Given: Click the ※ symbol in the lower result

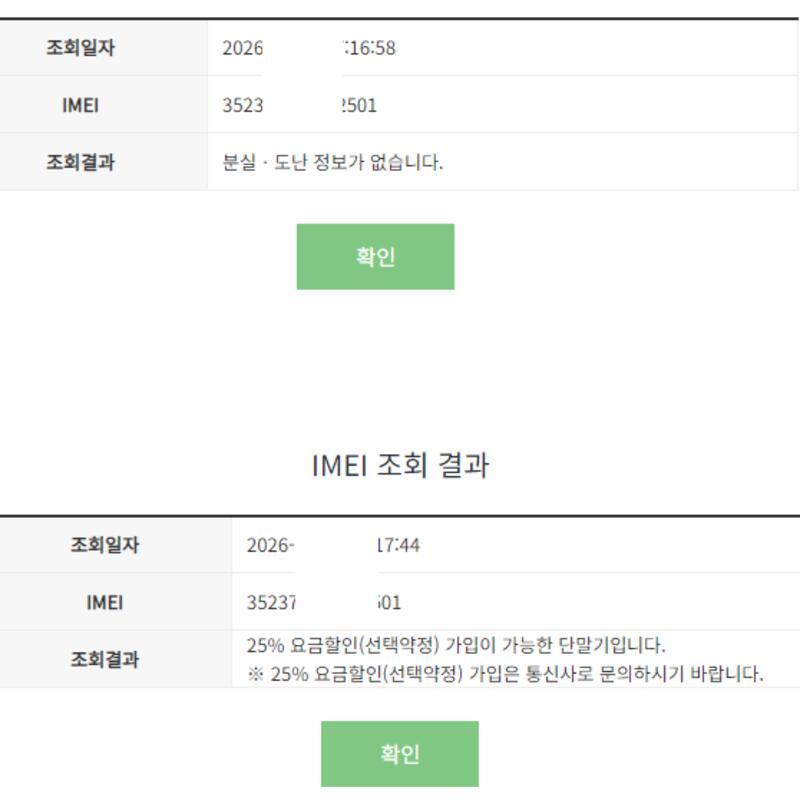Looking at the screenshot, I should click(255, 674).
